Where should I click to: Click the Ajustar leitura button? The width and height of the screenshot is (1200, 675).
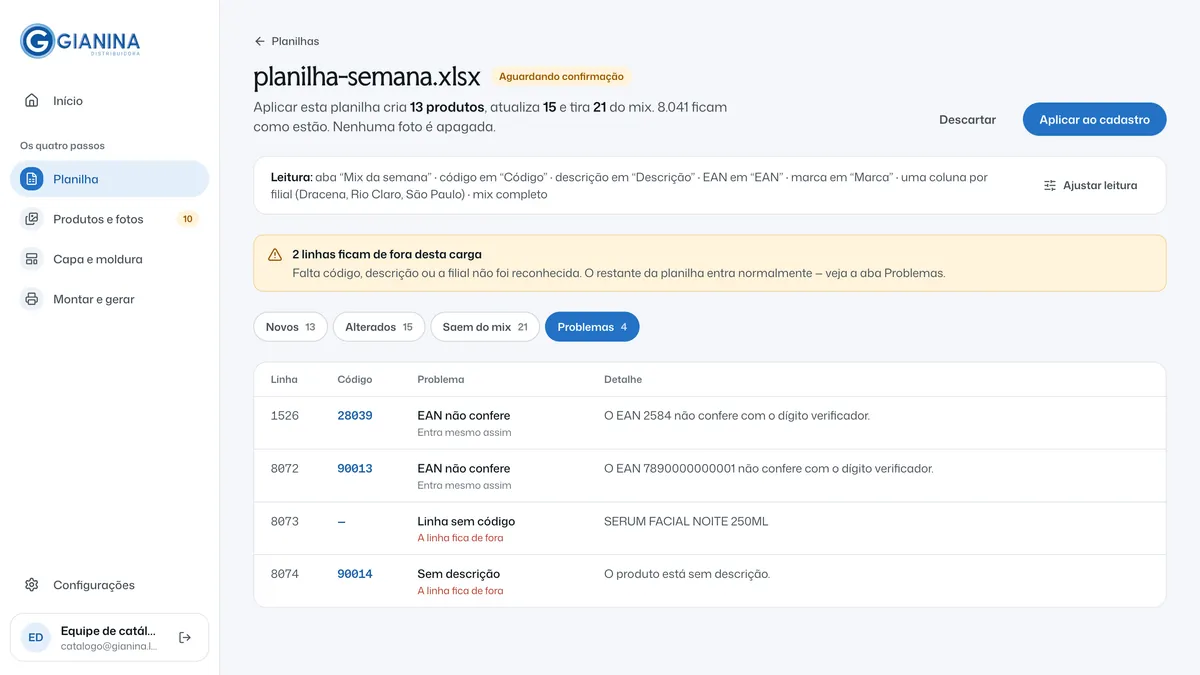[1090, 185]
